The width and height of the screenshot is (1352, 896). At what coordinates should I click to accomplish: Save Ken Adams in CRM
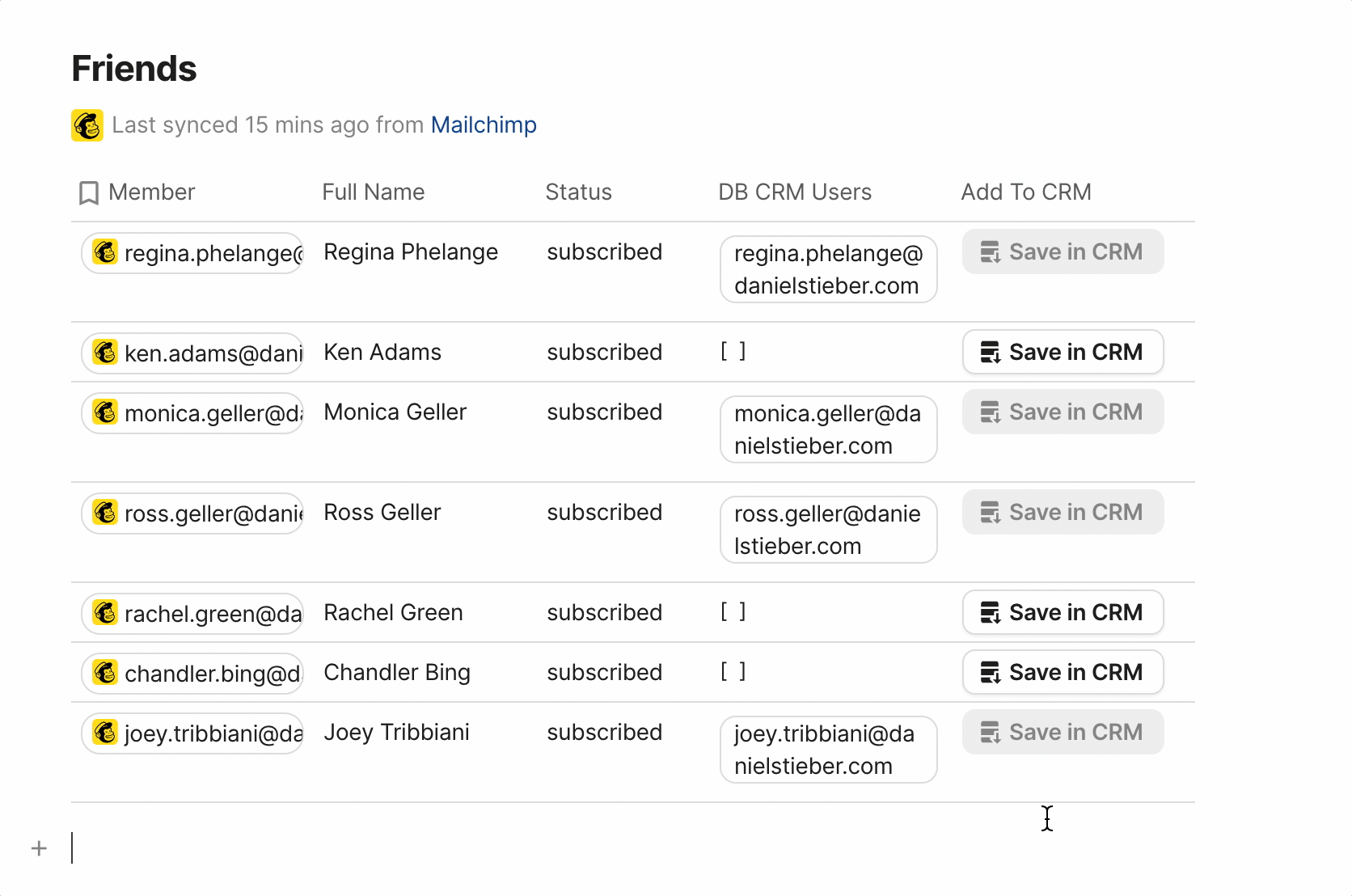1063,353
